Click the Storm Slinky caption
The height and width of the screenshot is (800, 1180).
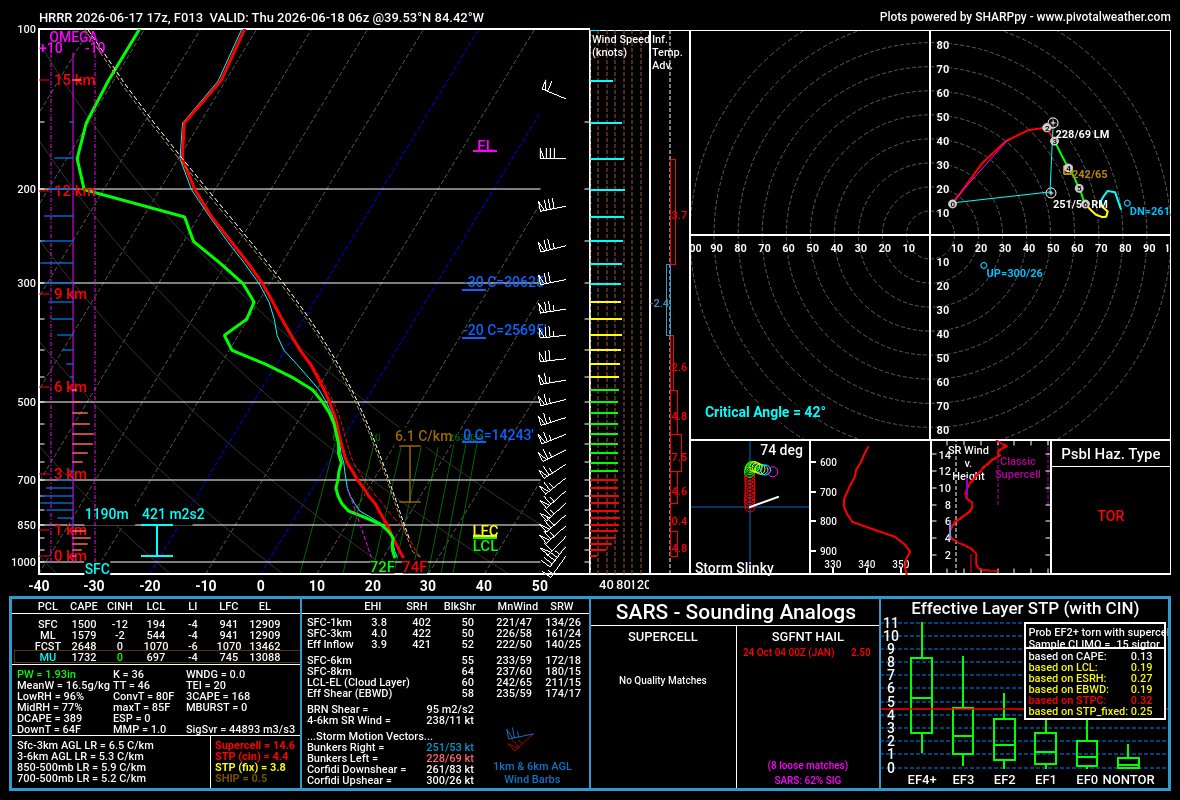734,567
